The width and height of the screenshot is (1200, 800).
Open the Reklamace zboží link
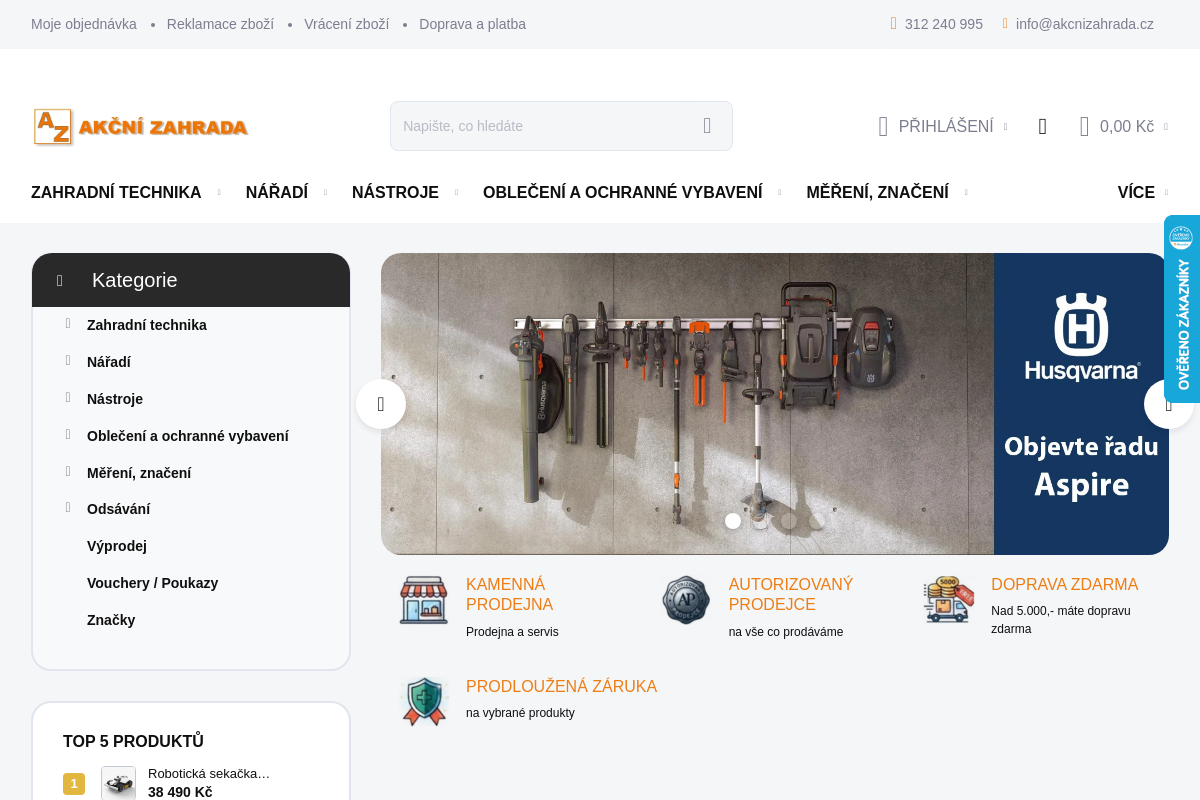tap(220, 24)
